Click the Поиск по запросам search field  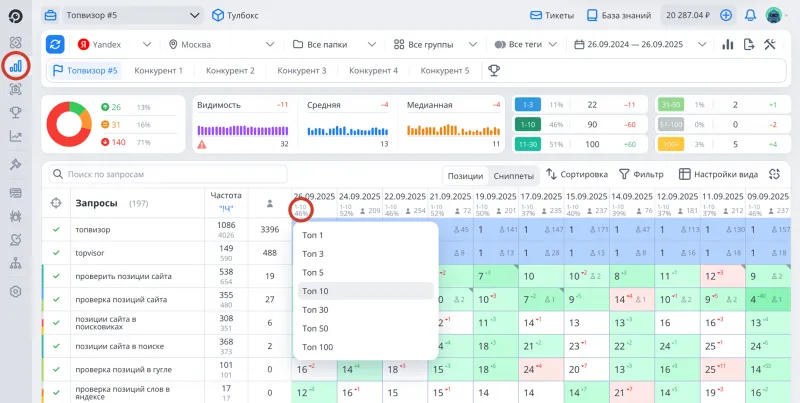tap(150, 174)
